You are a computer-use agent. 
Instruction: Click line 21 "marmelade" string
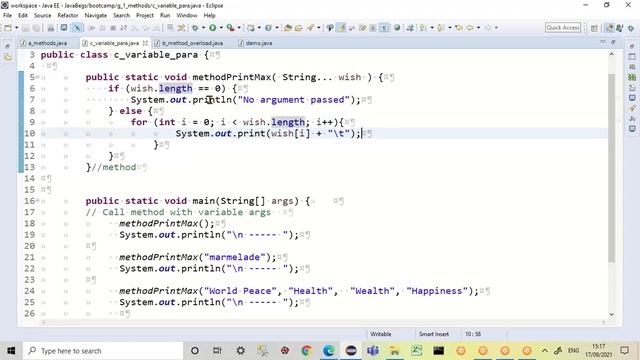[x=234, y=257]
